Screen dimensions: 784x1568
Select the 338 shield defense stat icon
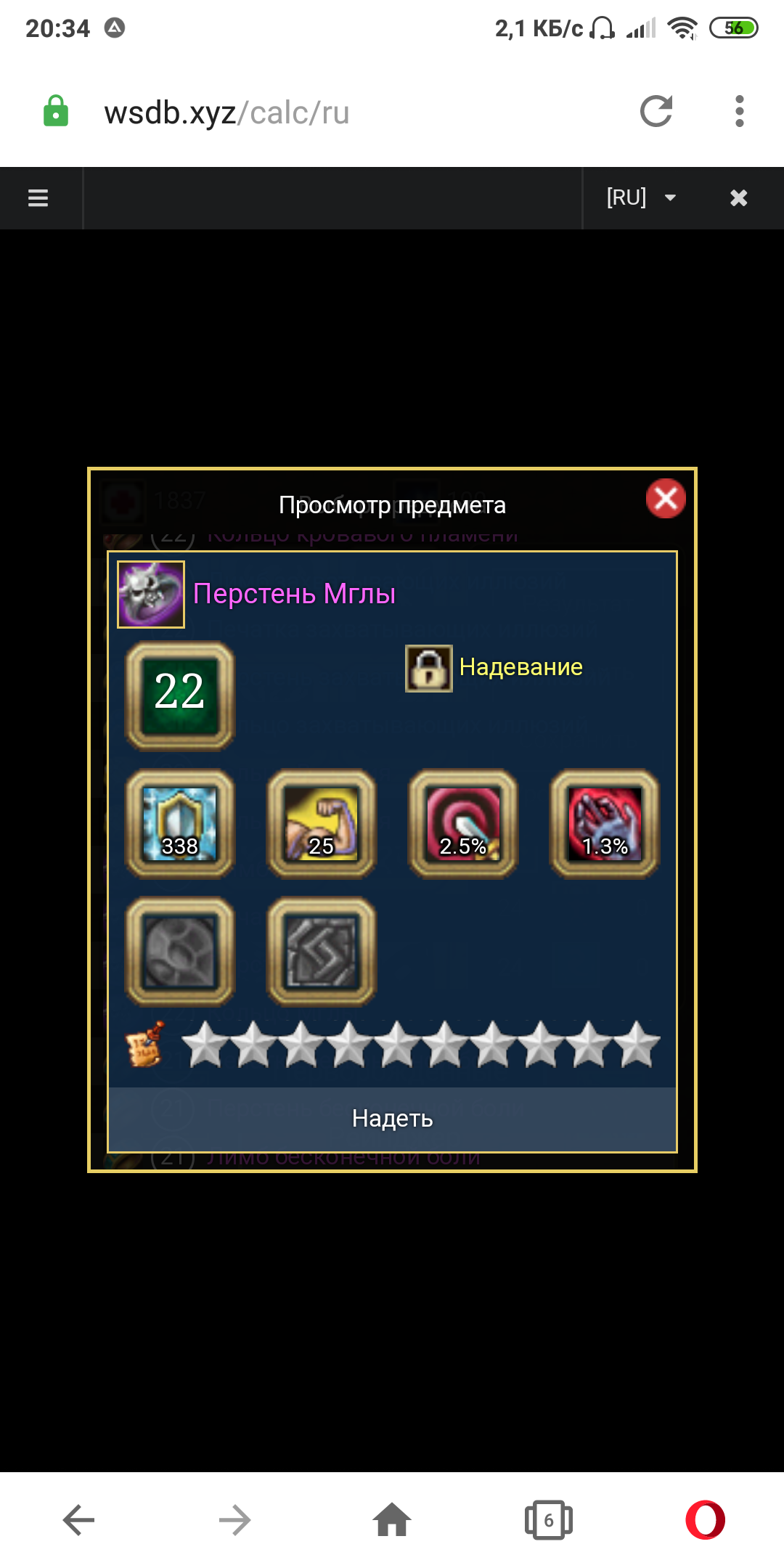tap(180, 824)
